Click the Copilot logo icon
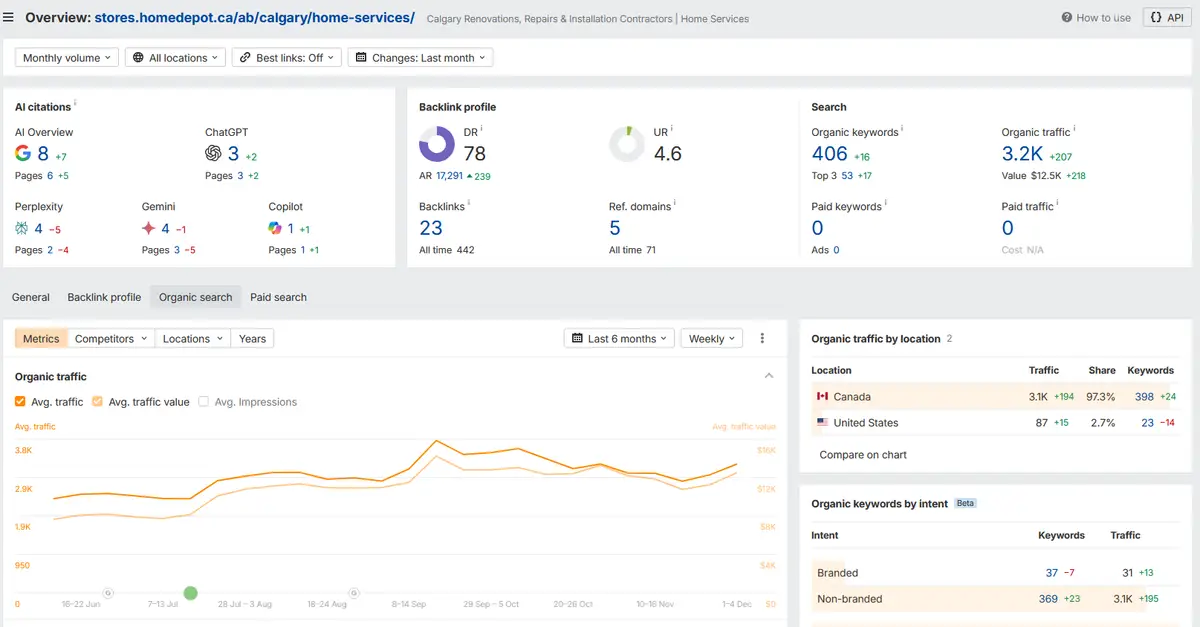Viewport: 1200px width, 627px height. tap(276, 229)
